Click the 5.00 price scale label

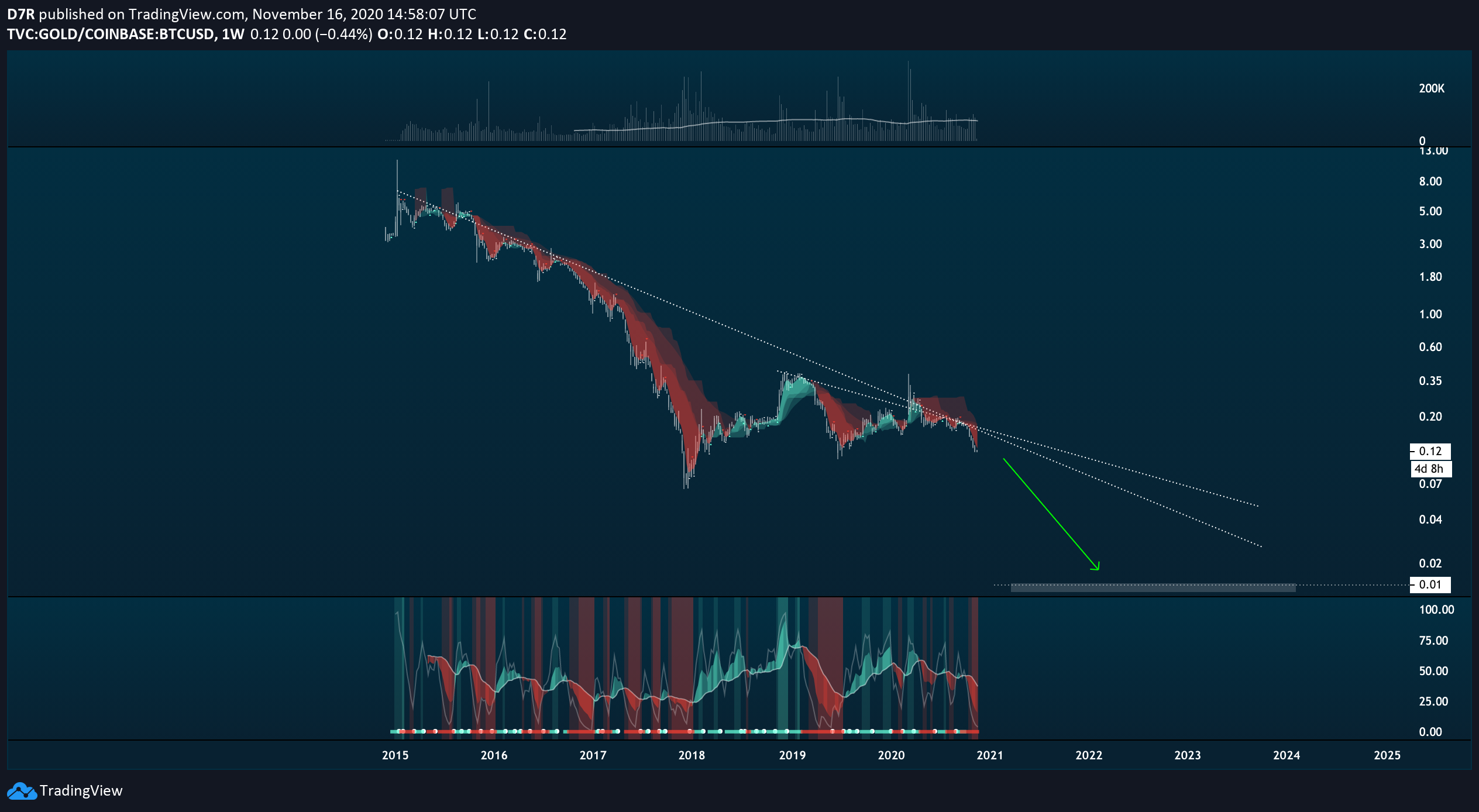pos(1430,211)
